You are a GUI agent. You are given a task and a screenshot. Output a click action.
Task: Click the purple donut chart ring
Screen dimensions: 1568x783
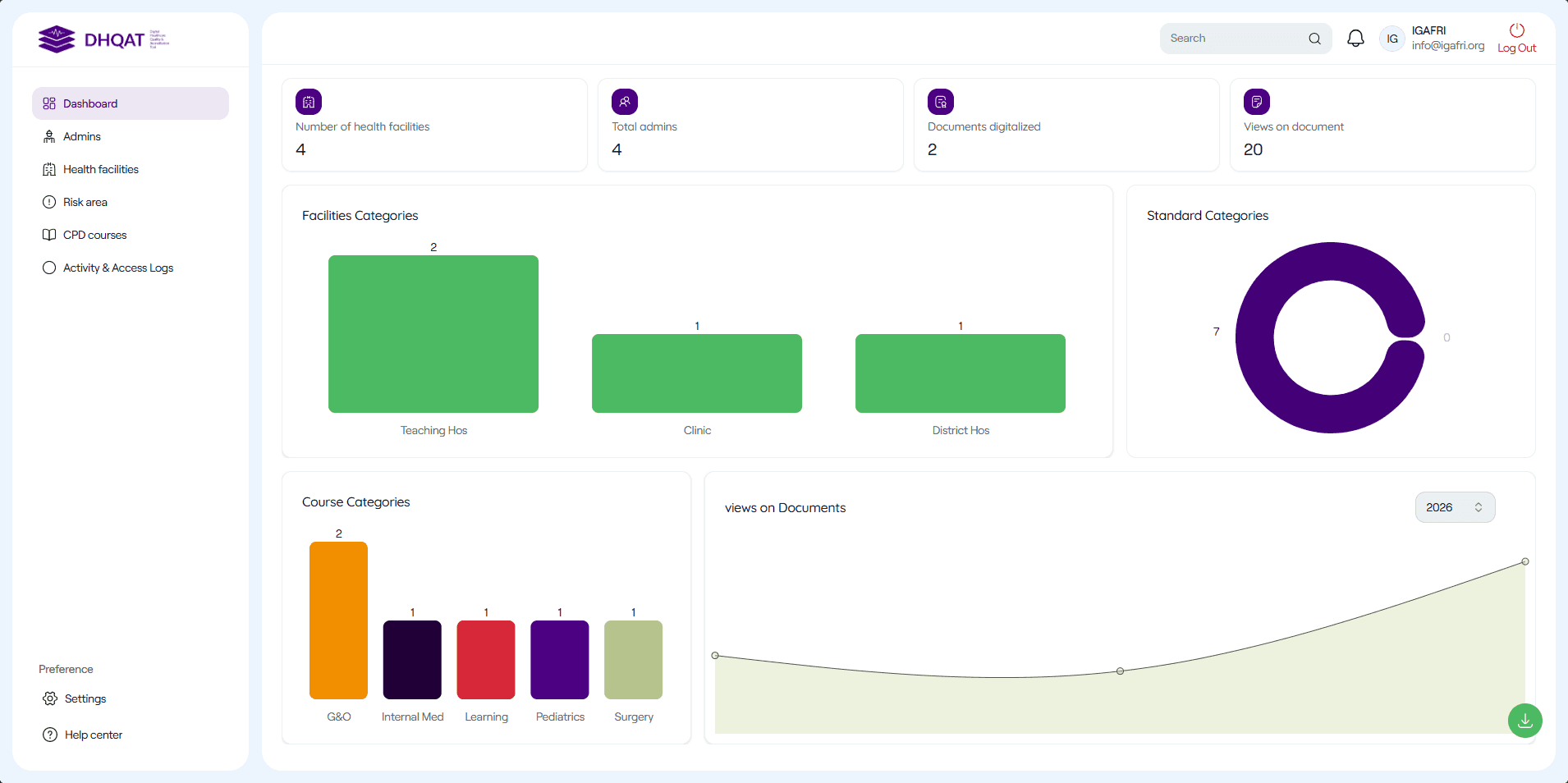(x=1255, y=337)
